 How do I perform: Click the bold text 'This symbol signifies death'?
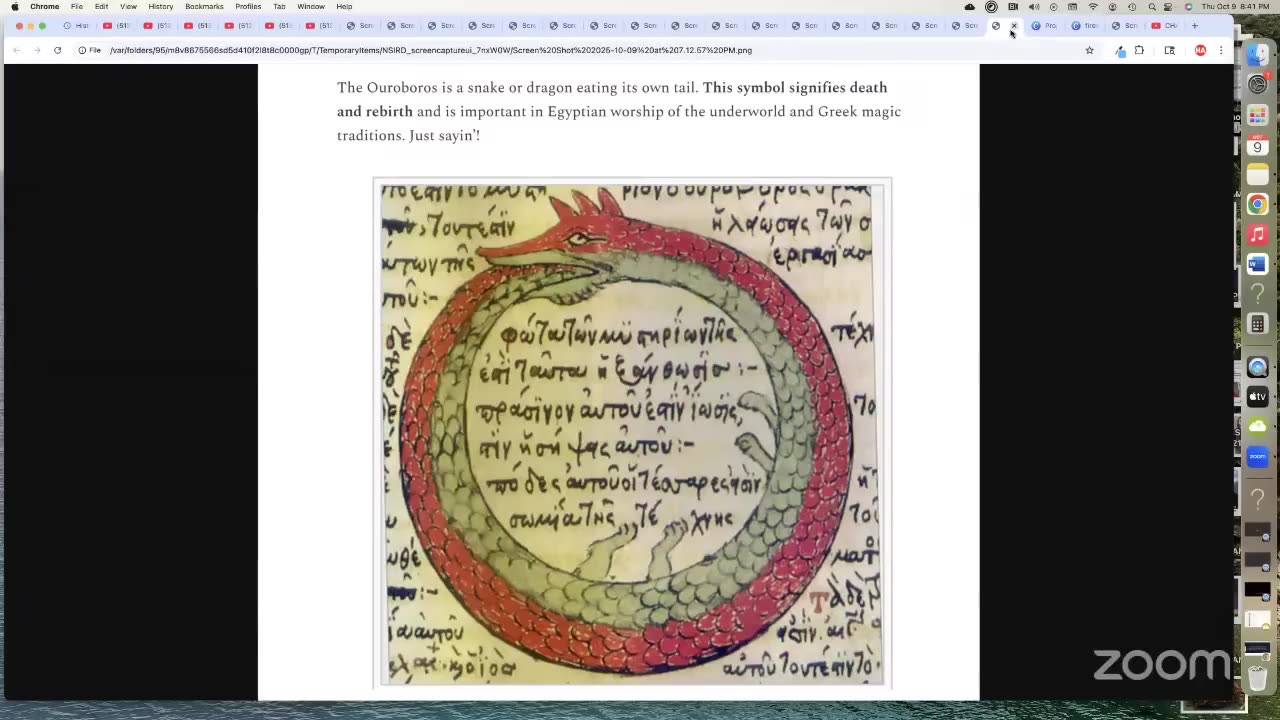pos(795,88)
